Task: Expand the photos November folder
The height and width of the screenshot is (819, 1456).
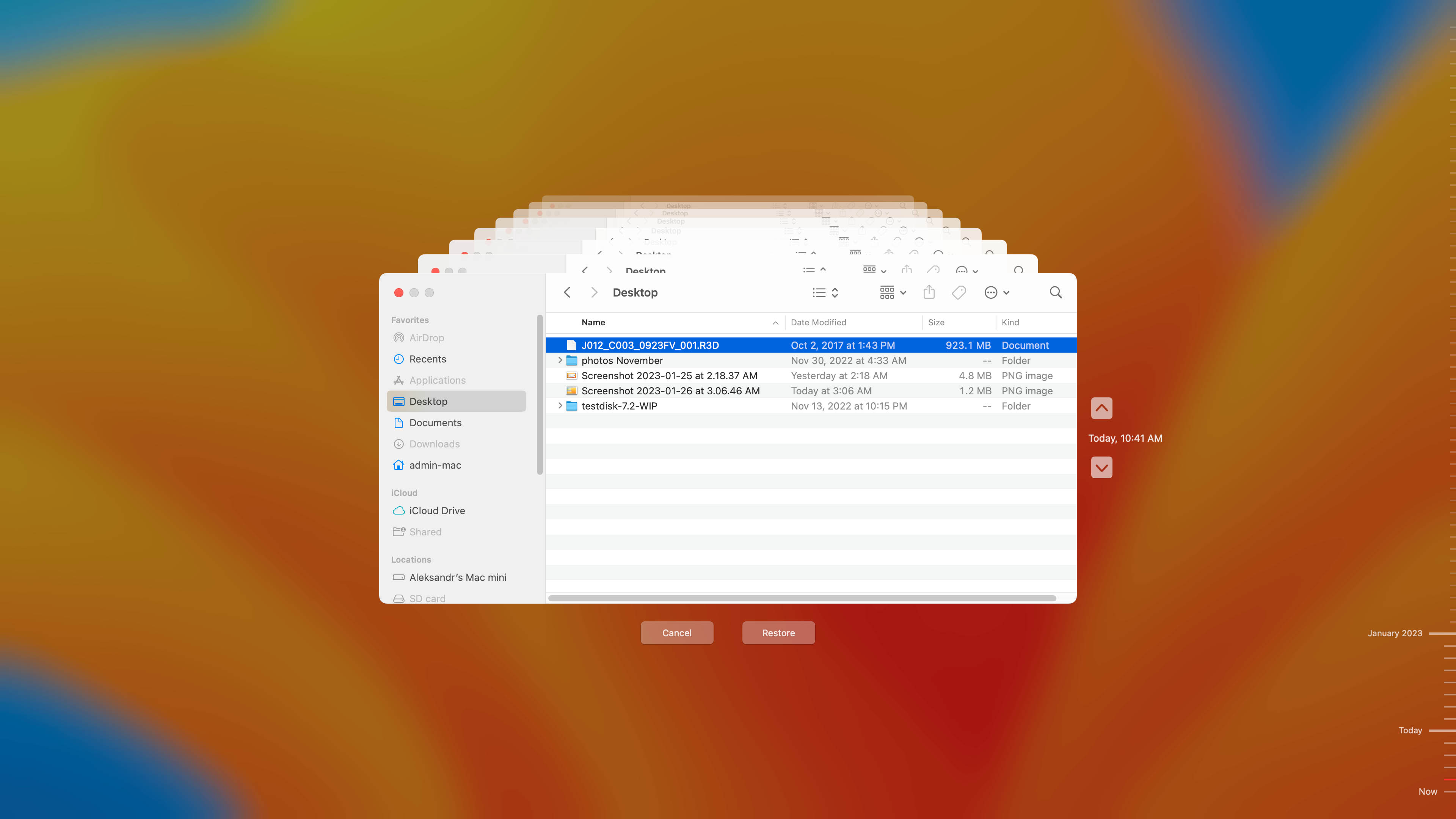Action: [560, 360]
